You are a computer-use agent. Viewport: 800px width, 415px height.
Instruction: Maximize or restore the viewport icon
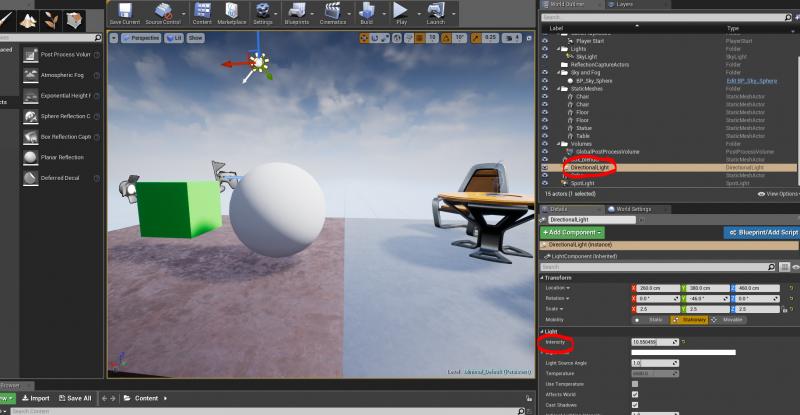[x=529, y=38]
